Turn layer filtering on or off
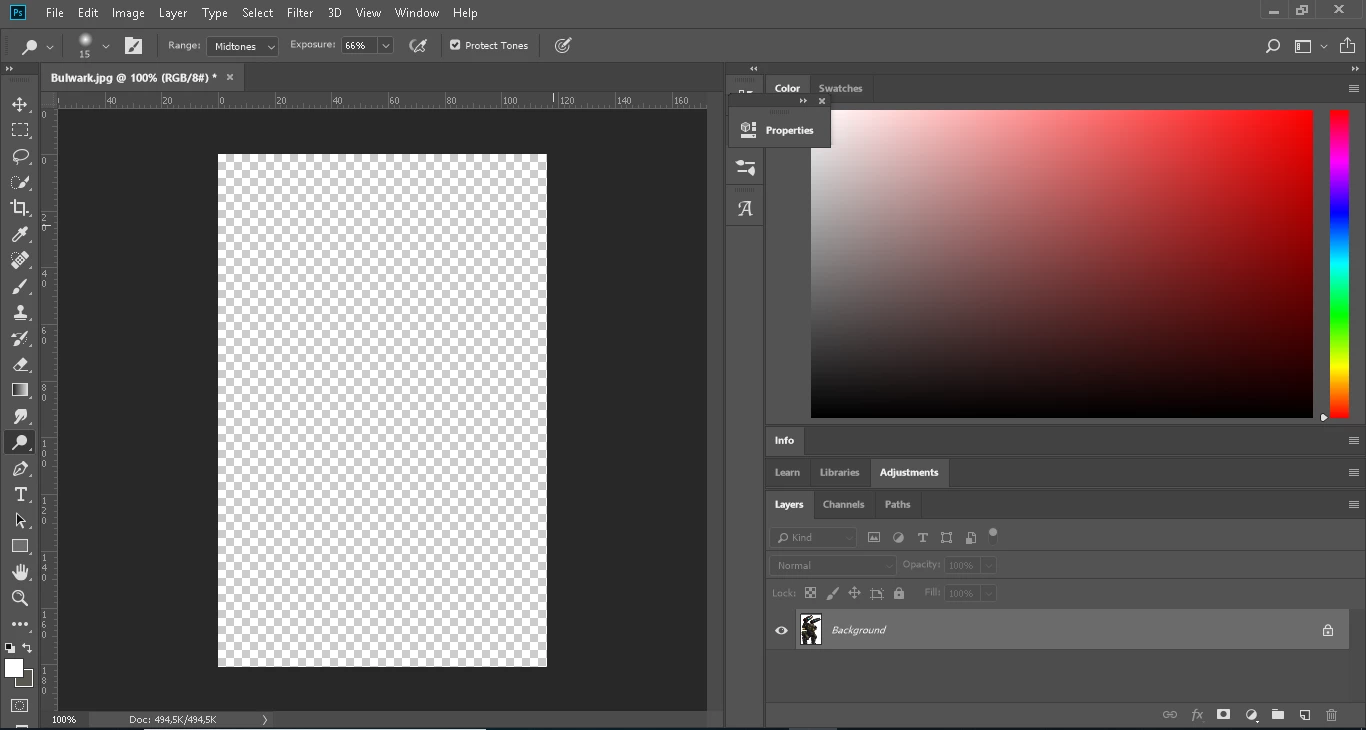This screenshot has height=730, width=1366. pos(993,533)
